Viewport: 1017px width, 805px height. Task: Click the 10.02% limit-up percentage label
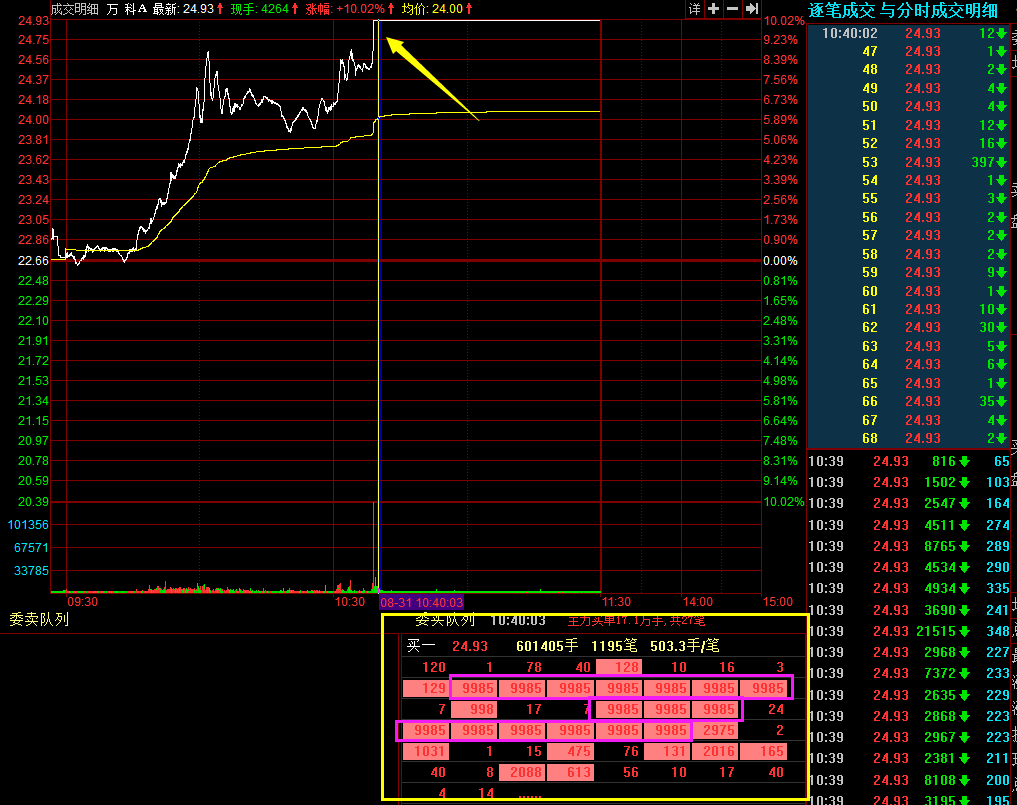[783, 21]
